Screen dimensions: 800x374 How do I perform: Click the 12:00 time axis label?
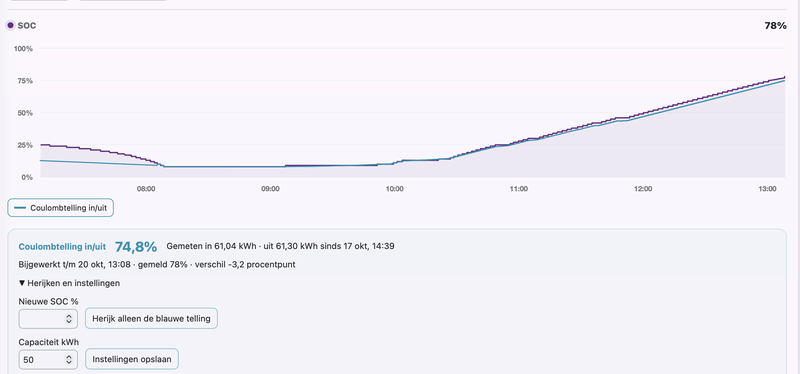pyautogui.click(x=643, y=189)
